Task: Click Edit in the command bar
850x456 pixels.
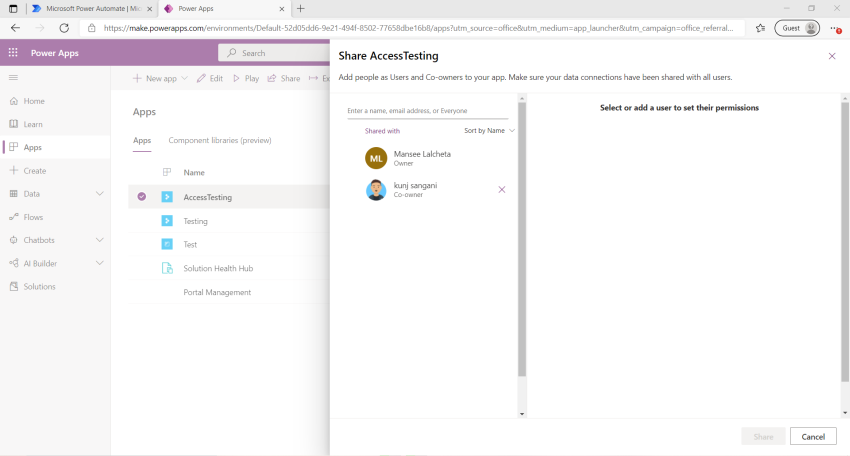Action: coord(210,78)
